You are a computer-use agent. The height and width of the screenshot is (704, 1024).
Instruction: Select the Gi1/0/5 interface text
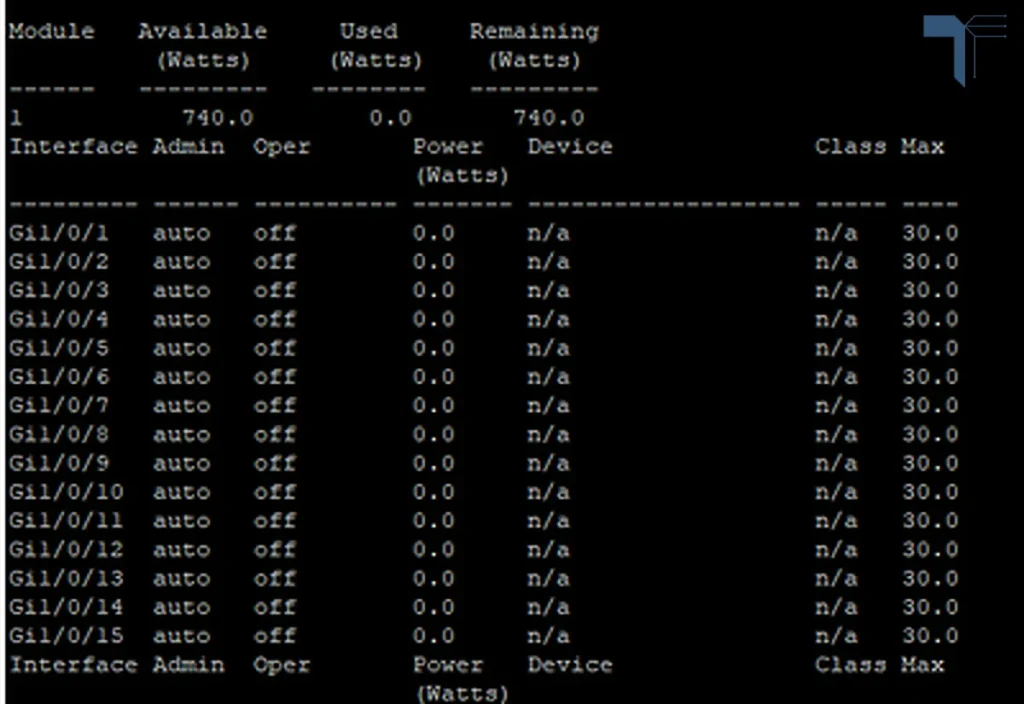click(59, 348)
